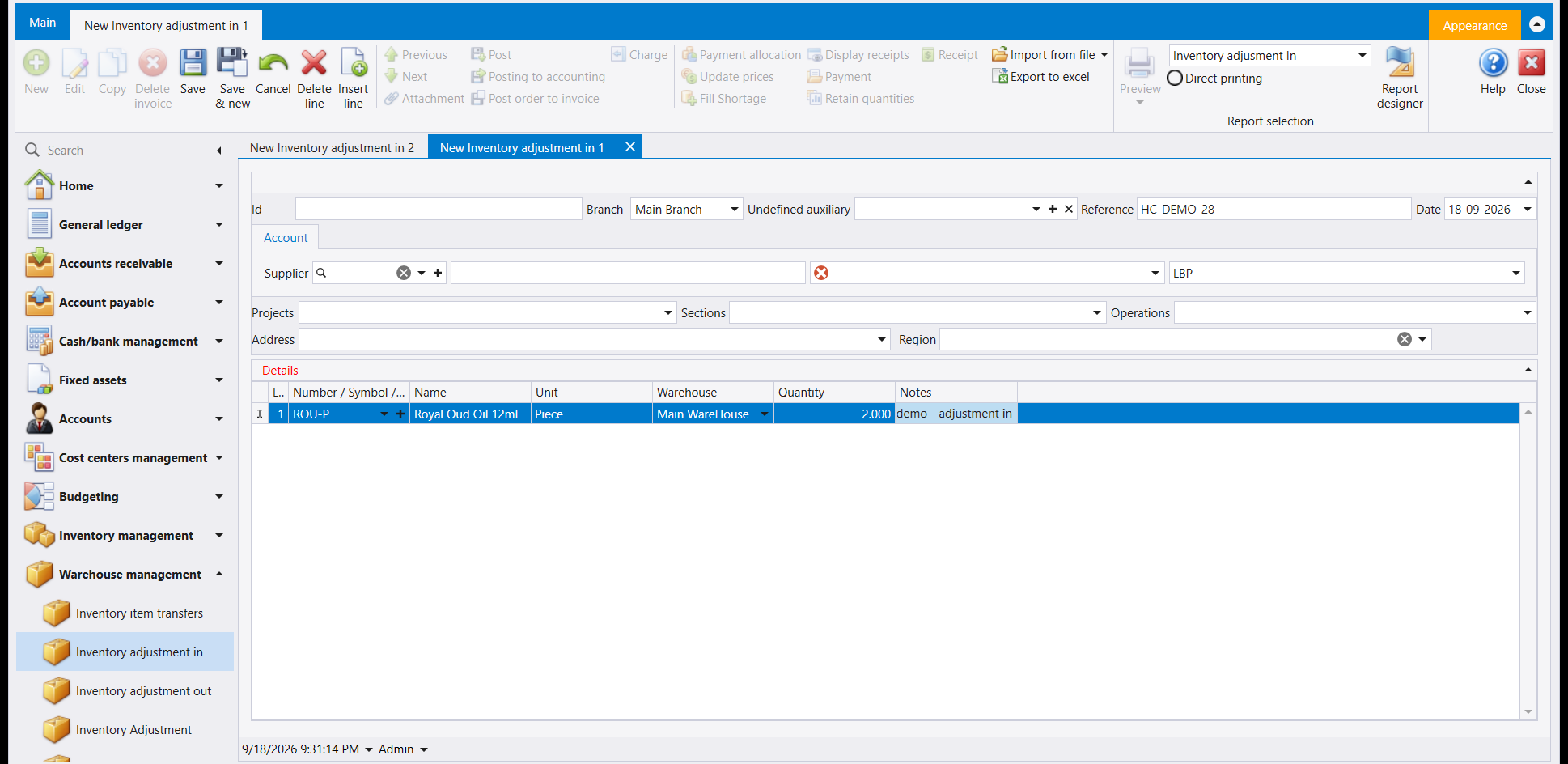Select the Royal Oud Oil 12ml cell

point(470,414)
